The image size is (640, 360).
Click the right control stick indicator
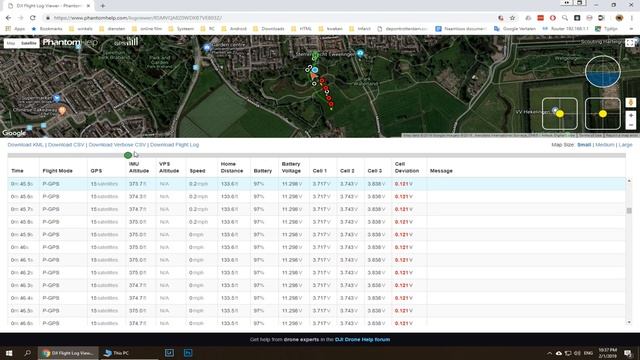602,113
